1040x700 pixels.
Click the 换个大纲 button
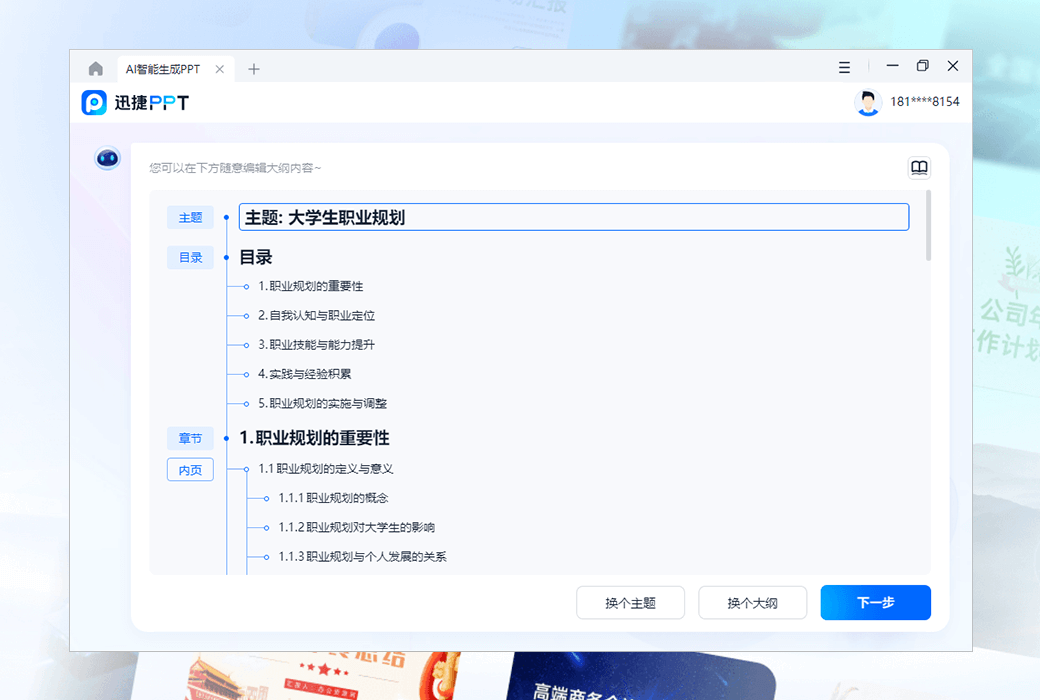[x=752, y=602]
